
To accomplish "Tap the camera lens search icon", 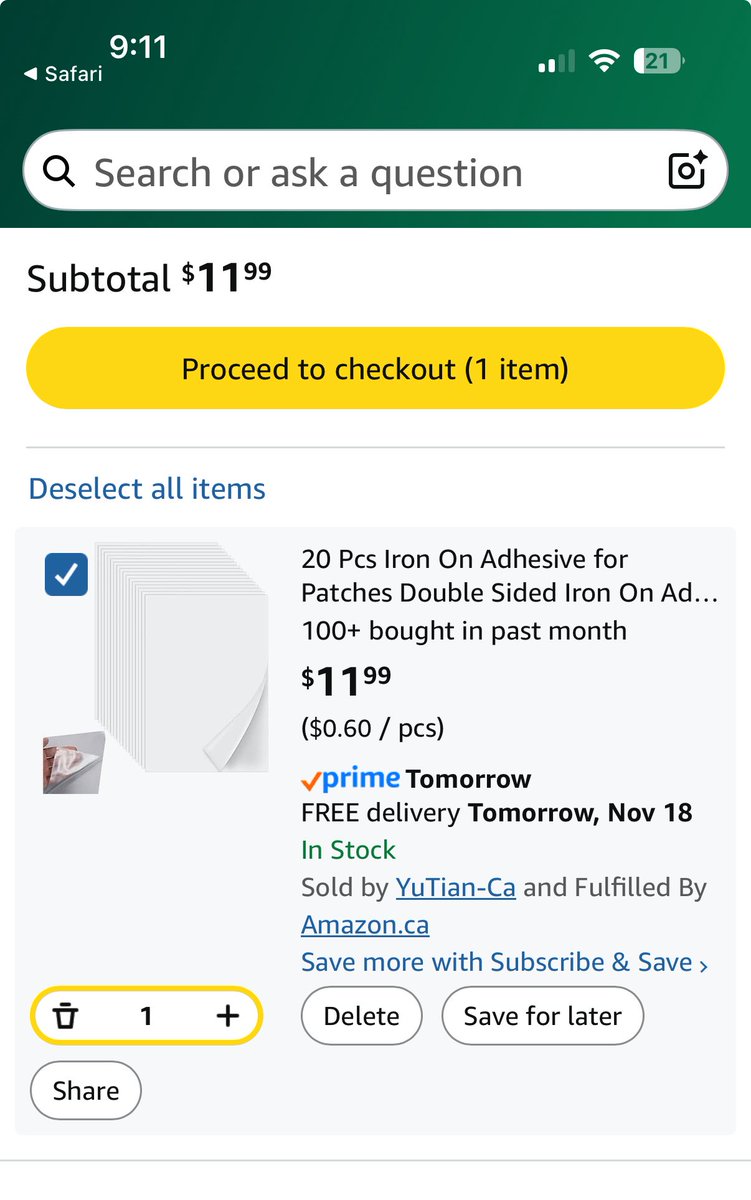I will (x=687, y=171).
